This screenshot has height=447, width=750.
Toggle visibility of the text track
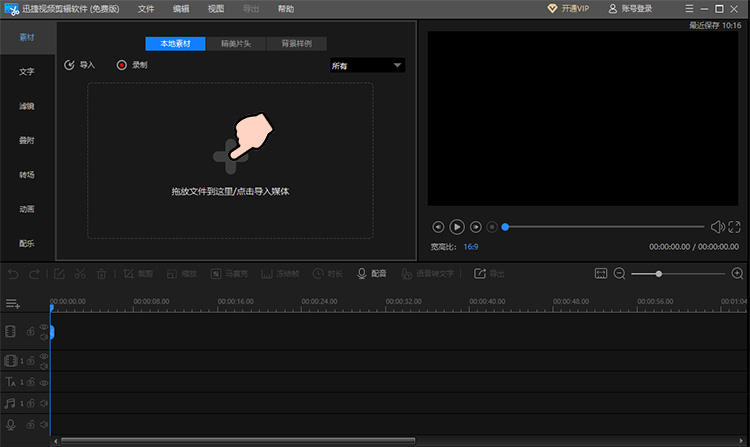(44, 383)
